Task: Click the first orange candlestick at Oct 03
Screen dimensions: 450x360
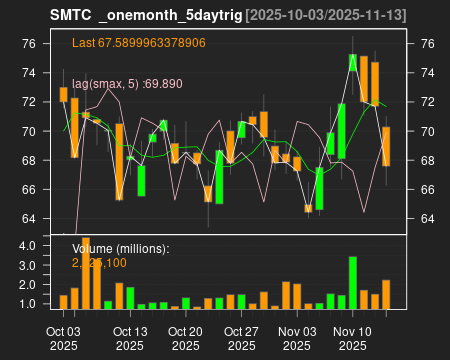Action: coord(63,94)
